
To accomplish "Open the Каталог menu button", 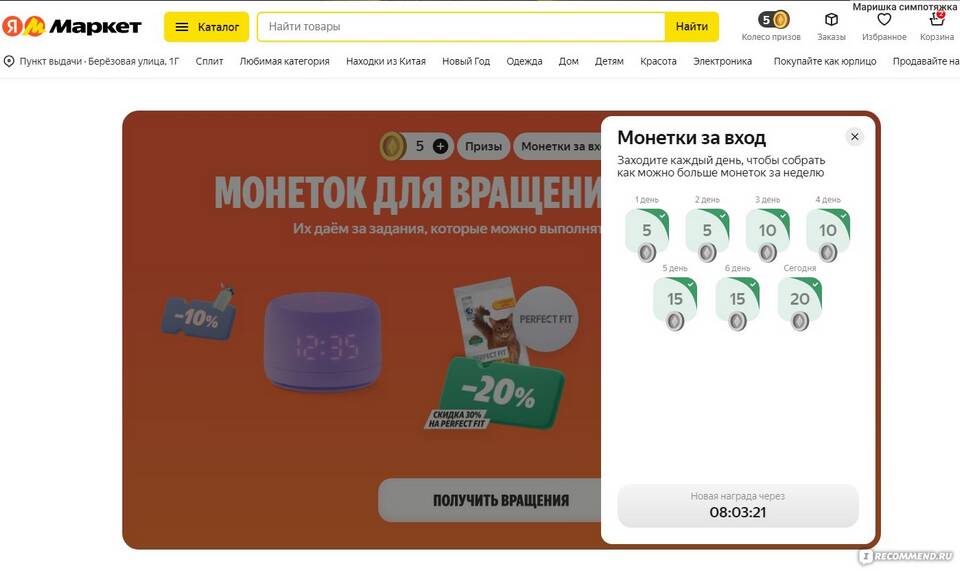I will click(206, 27).
